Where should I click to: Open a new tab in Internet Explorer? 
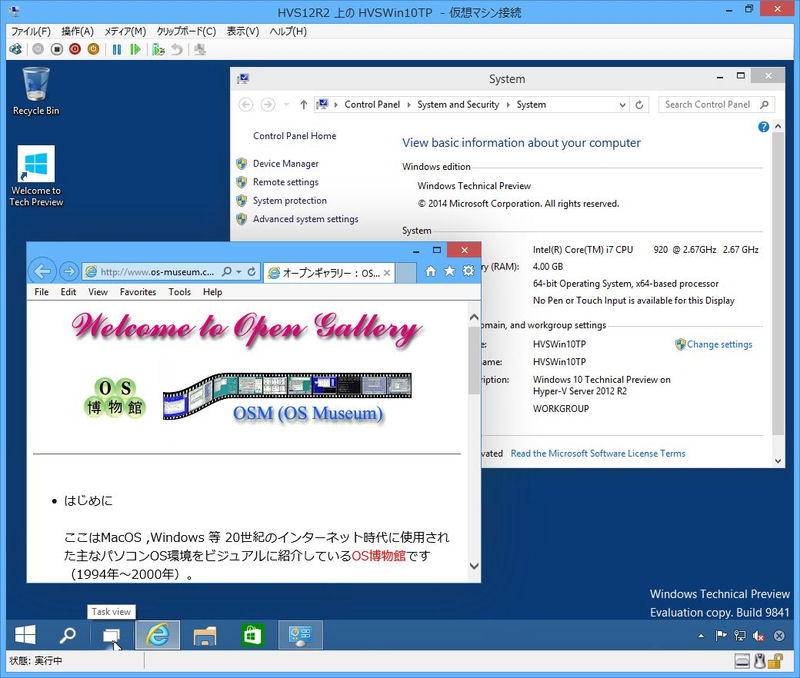point(406,273)
